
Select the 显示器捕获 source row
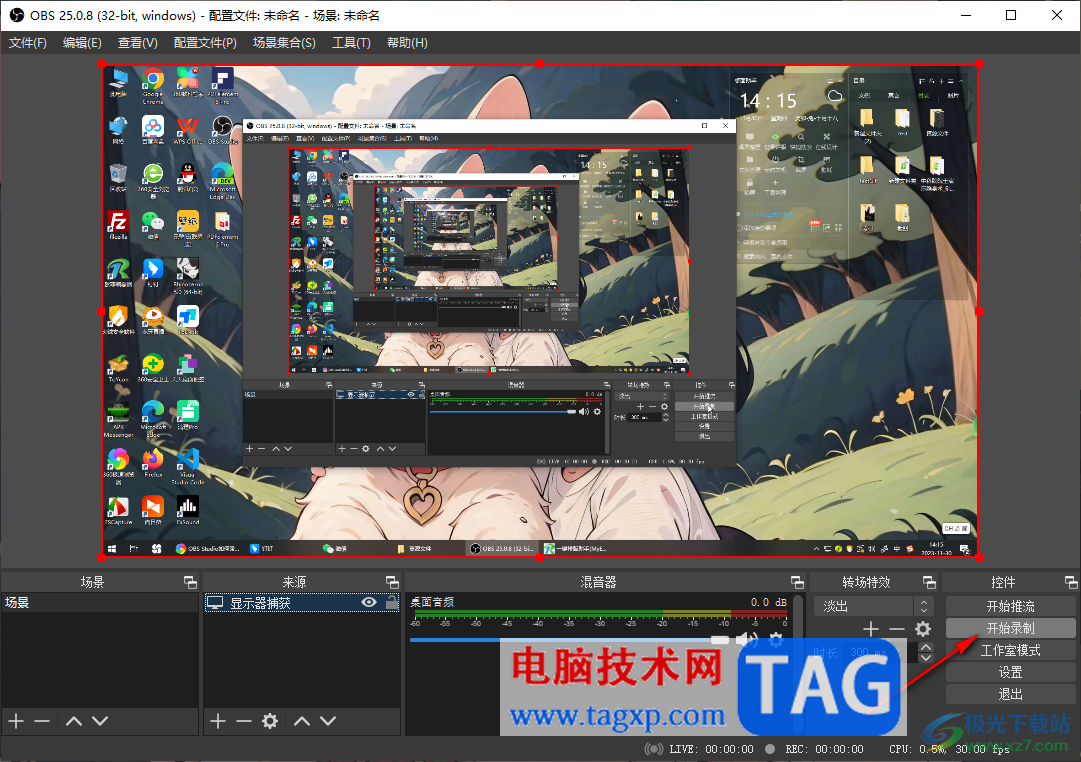coord(301,603)
